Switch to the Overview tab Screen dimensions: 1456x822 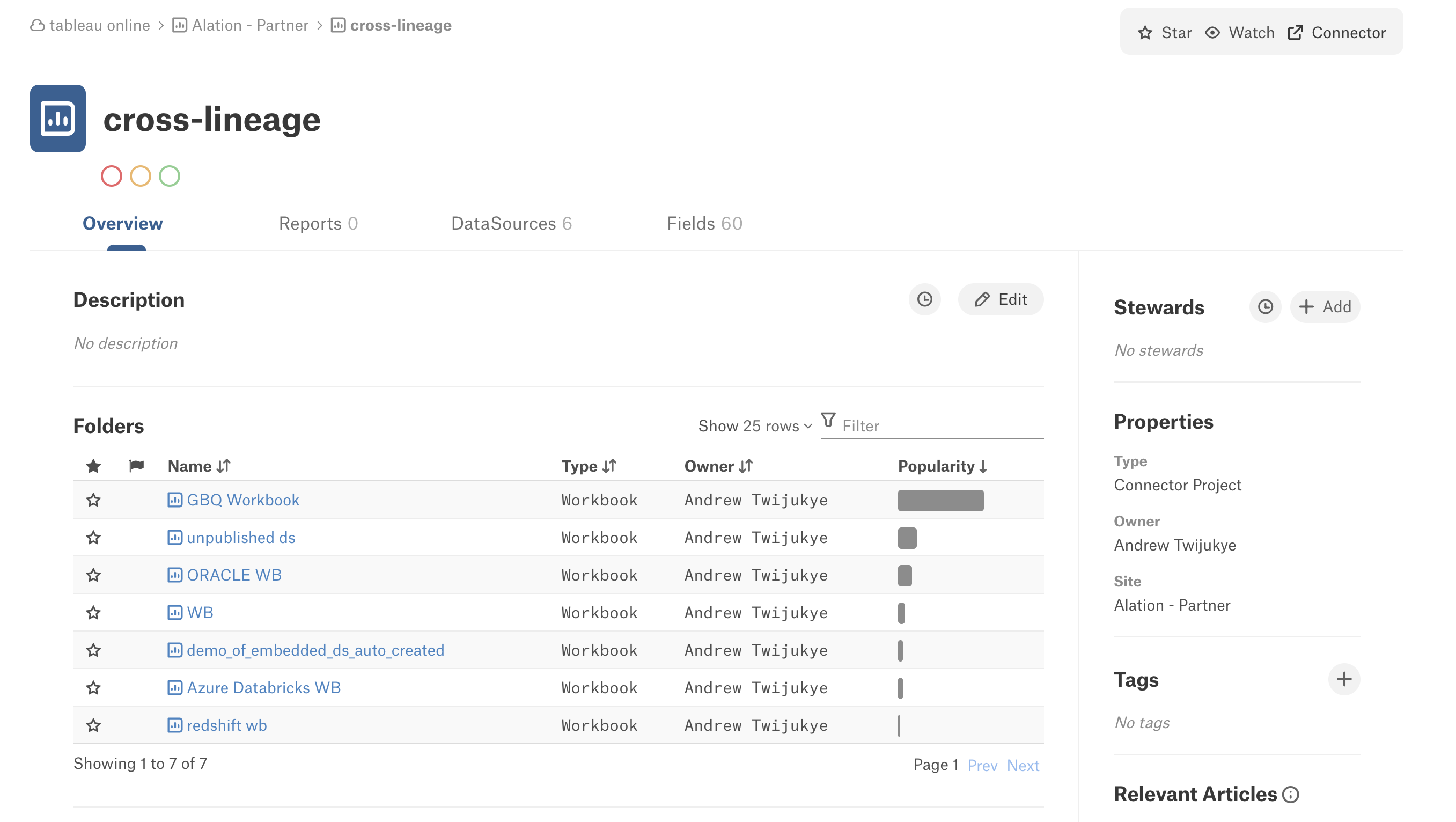(x=123, y=223)
